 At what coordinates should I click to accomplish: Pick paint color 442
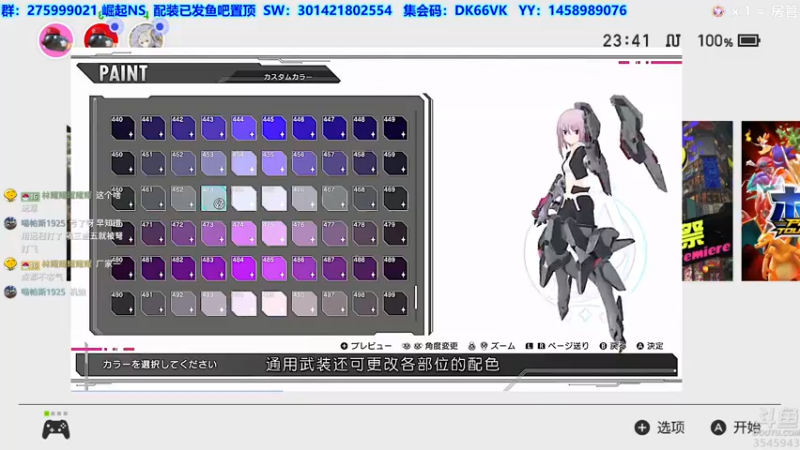(x=183, y=128)
